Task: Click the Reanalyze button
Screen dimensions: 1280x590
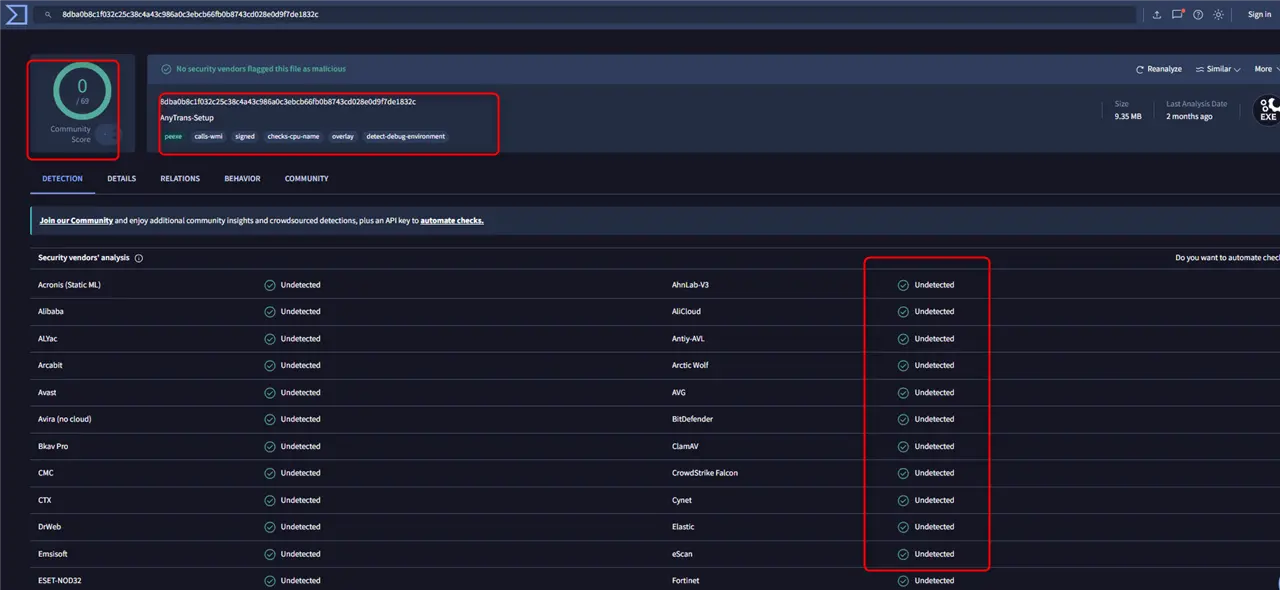Action: tap(1159, 69)
